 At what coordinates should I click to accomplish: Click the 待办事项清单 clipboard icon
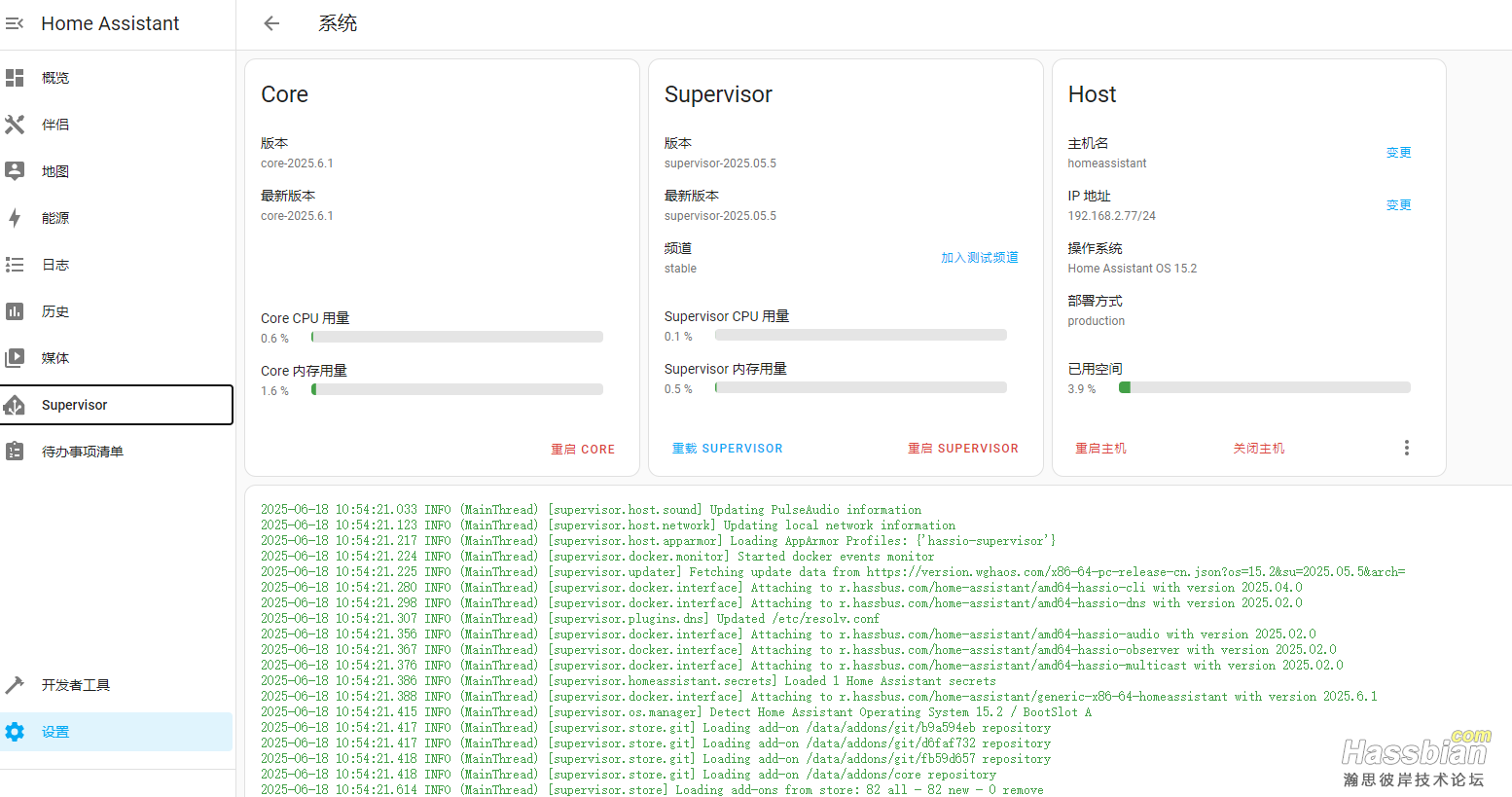point(15,452)
